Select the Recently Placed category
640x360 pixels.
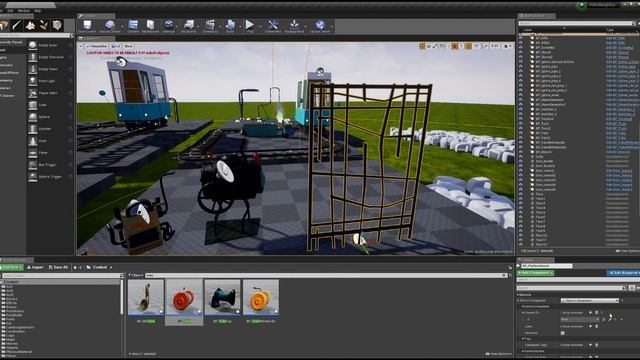pyautogui.click(x=11, y=42)
